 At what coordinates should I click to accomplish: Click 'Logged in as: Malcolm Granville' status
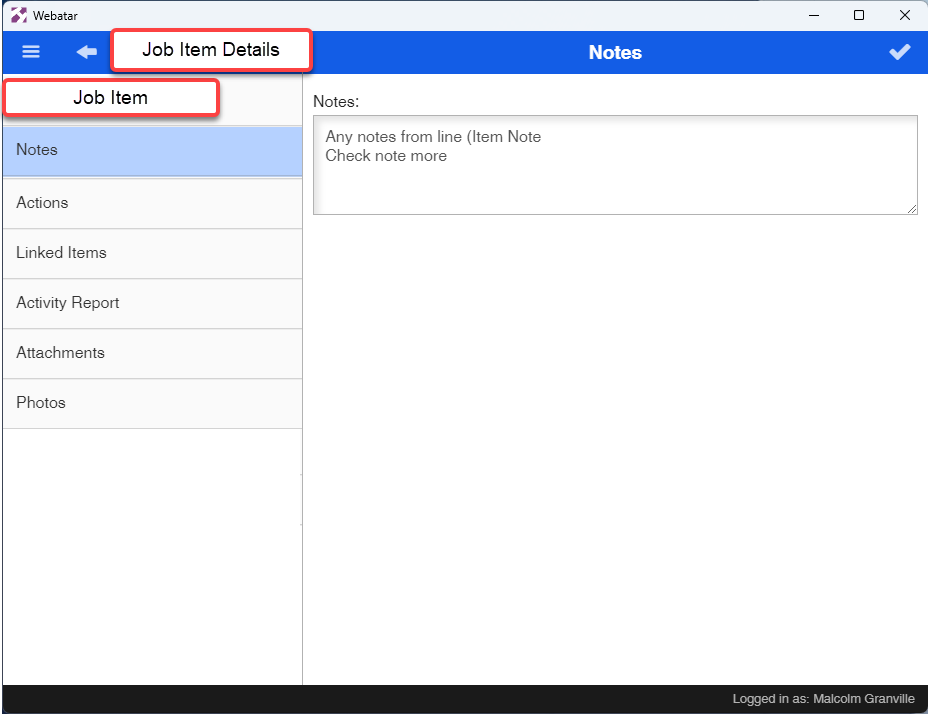[x=823, y=699]
